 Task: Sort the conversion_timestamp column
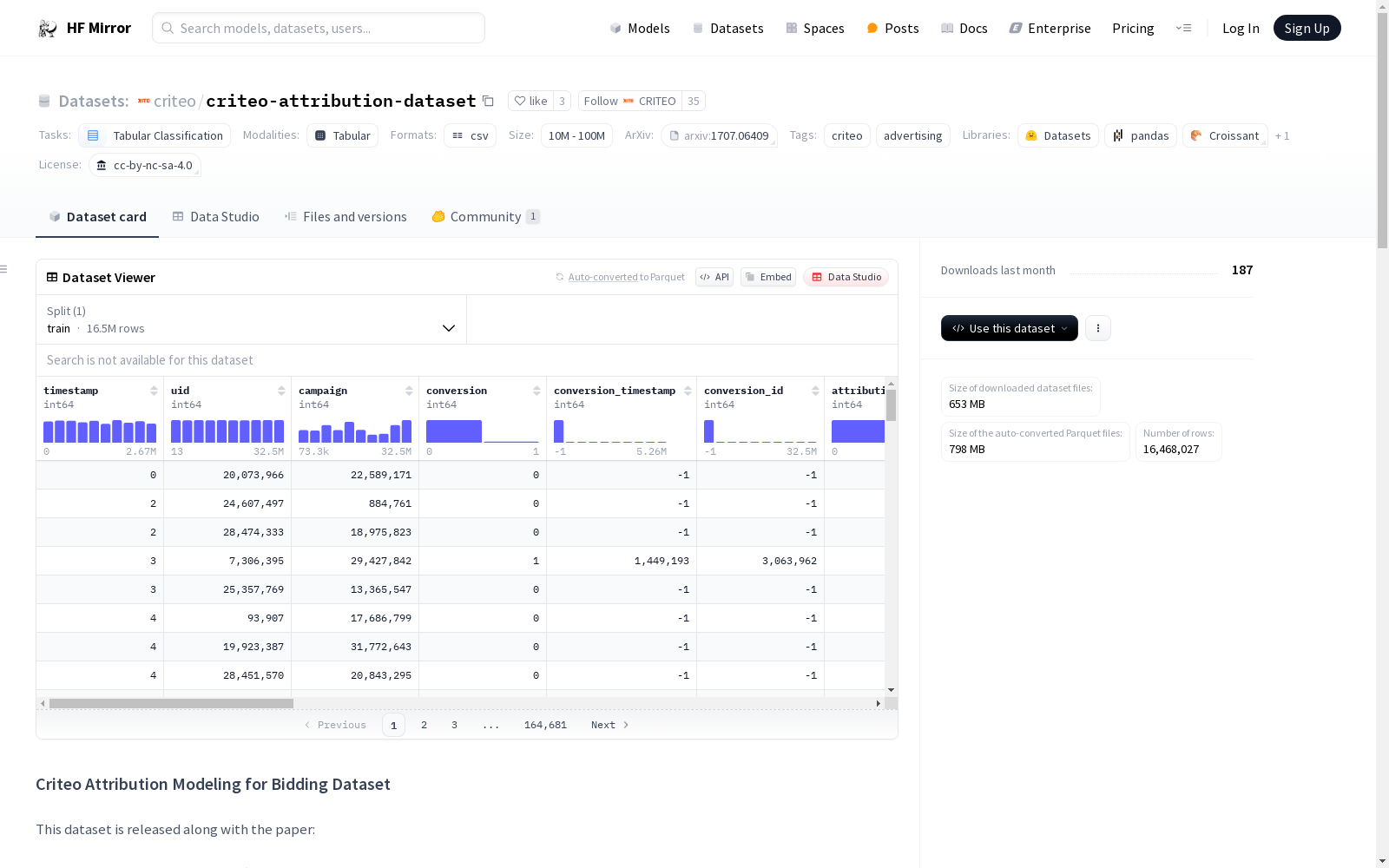coord(688,391)
